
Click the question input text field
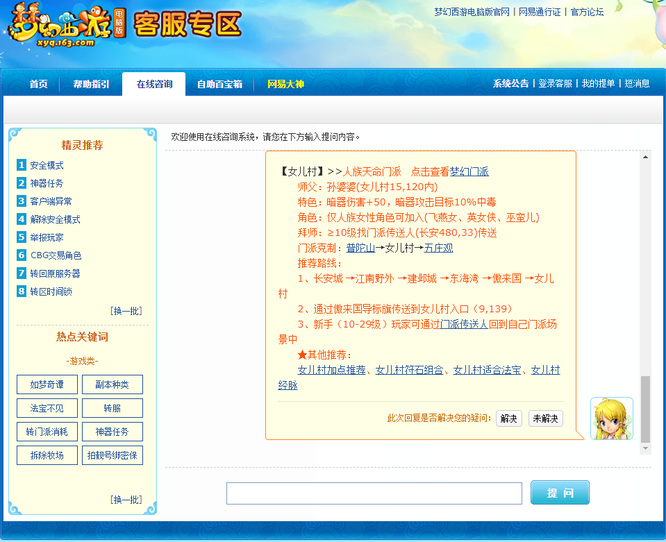pos(373,493)
